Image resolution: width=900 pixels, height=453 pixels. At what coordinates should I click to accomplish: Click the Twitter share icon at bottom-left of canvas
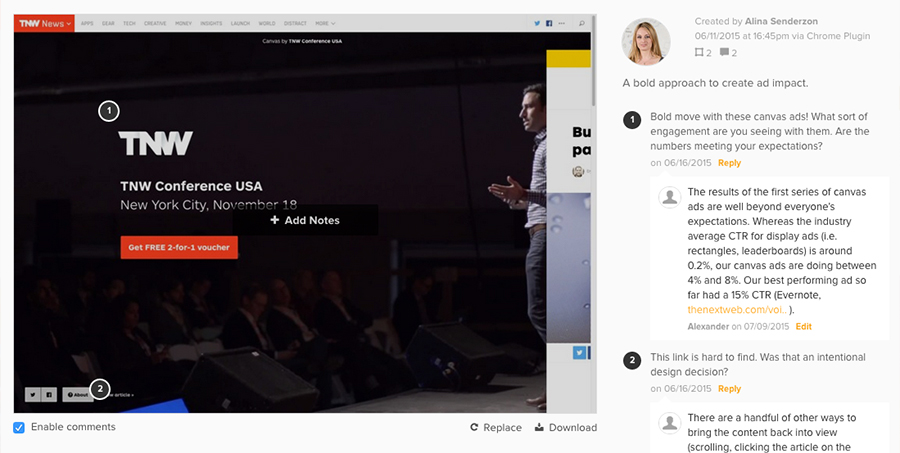click(33, 394)
